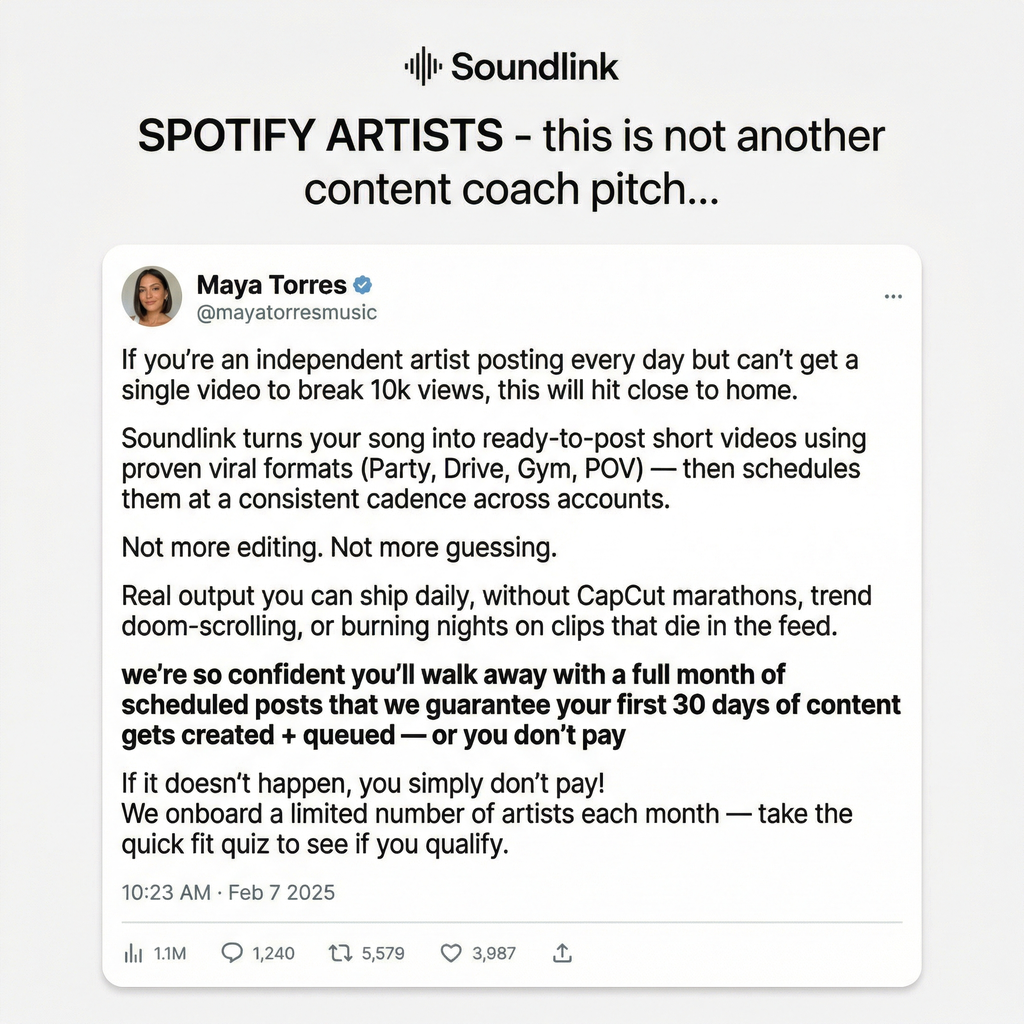Click the SPOTIFY ARTISTS headline text

pos(321,136)
